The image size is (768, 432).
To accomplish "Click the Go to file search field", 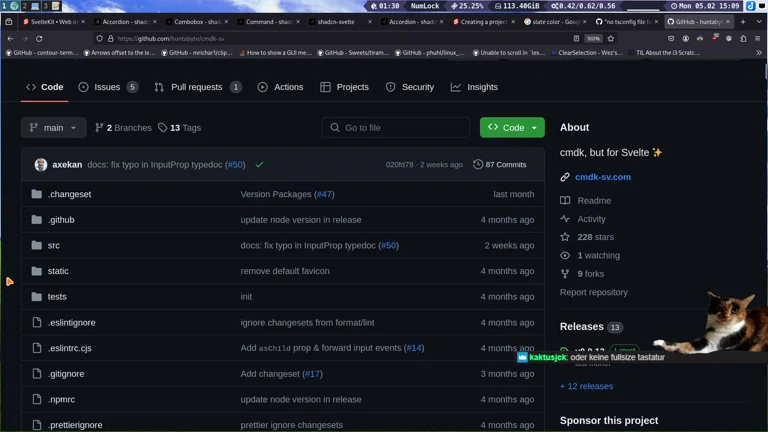I will pyautogui.click(x=396, y=127).
